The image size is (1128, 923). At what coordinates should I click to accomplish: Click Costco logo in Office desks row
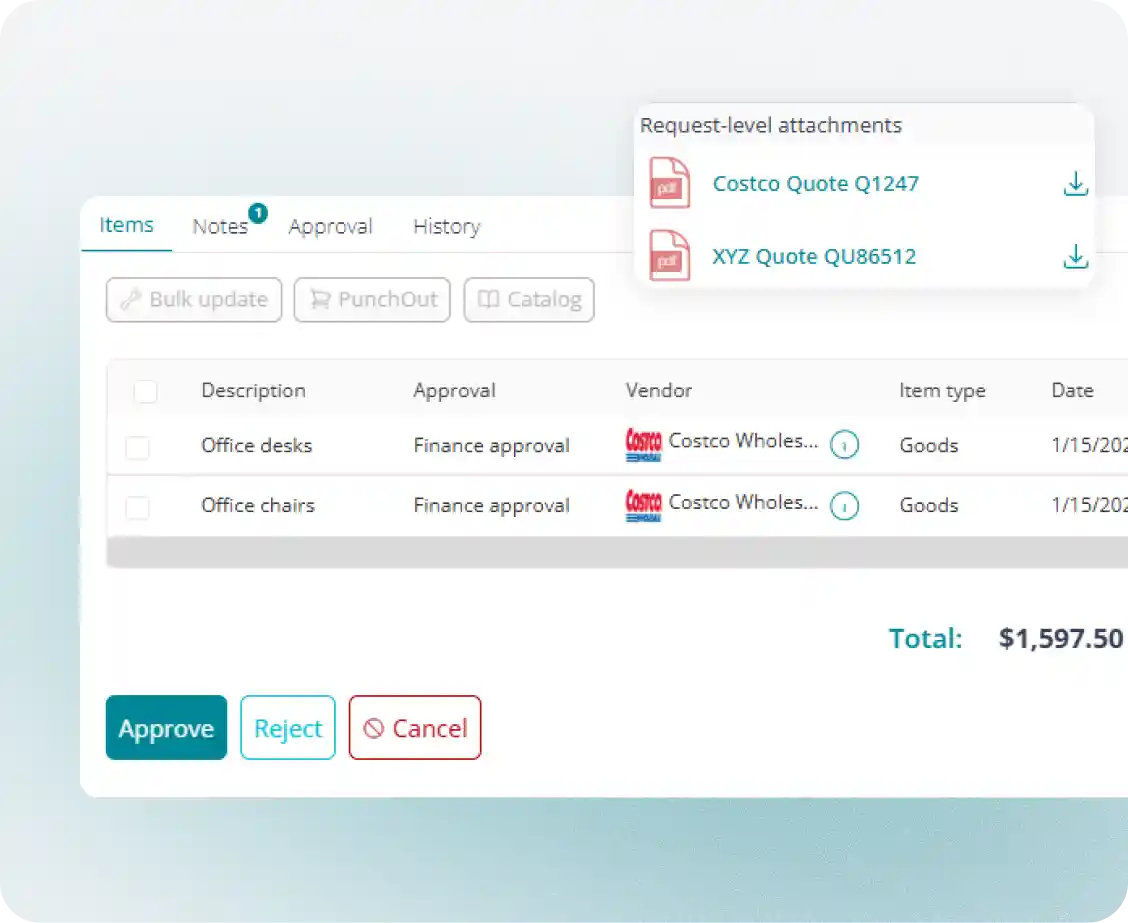(643, 445)
